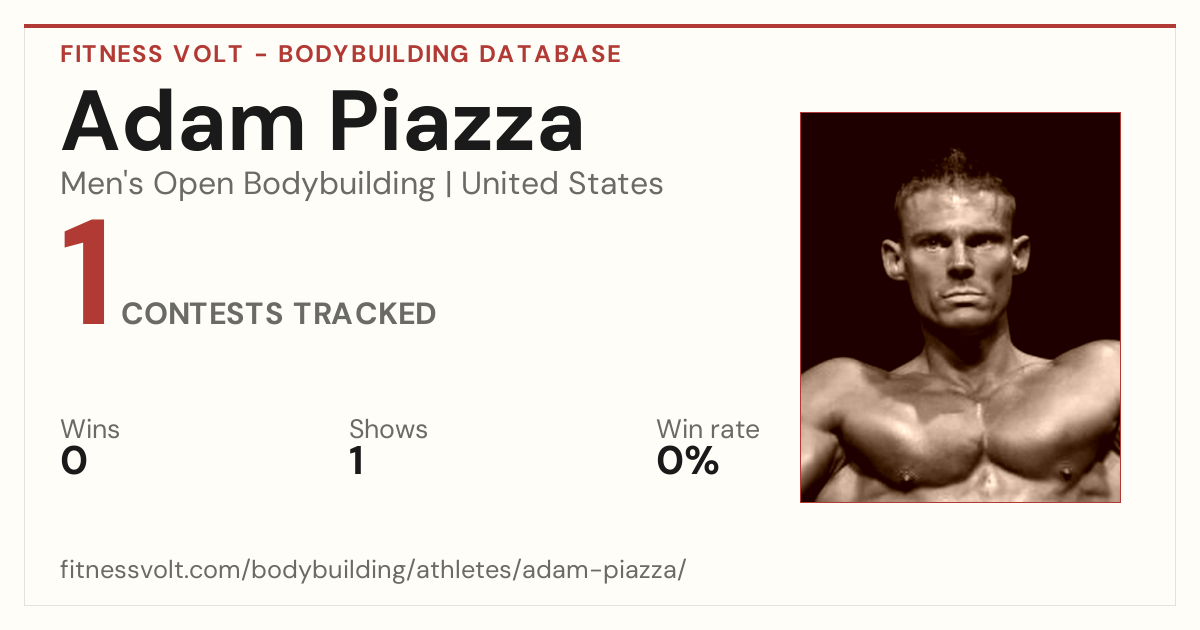
Task: Click the Wins stat label
Action: (x=90, y=429)
